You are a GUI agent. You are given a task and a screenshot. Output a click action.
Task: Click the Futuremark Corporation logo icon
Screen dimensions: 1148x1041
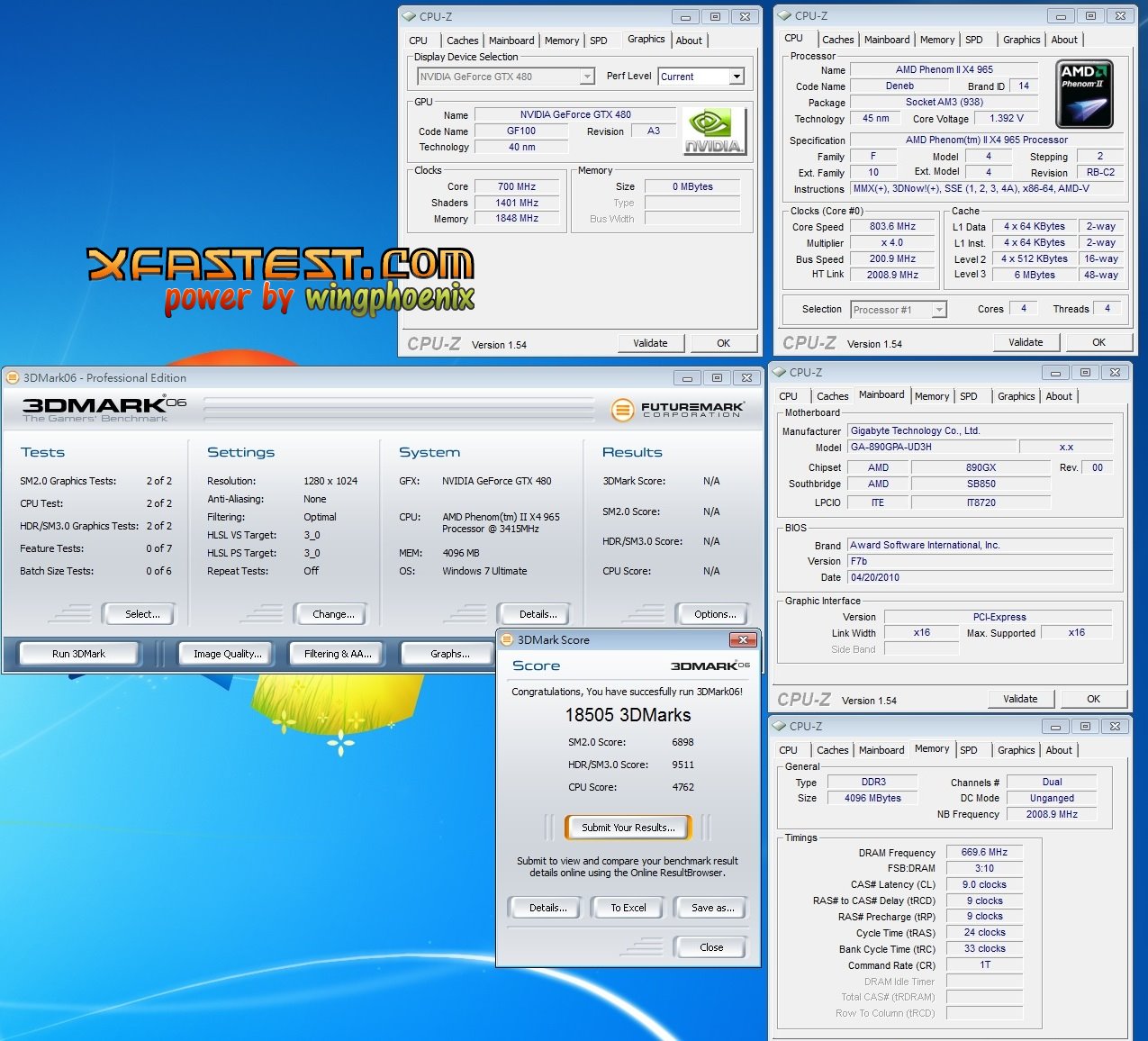(x=622, y=411)
